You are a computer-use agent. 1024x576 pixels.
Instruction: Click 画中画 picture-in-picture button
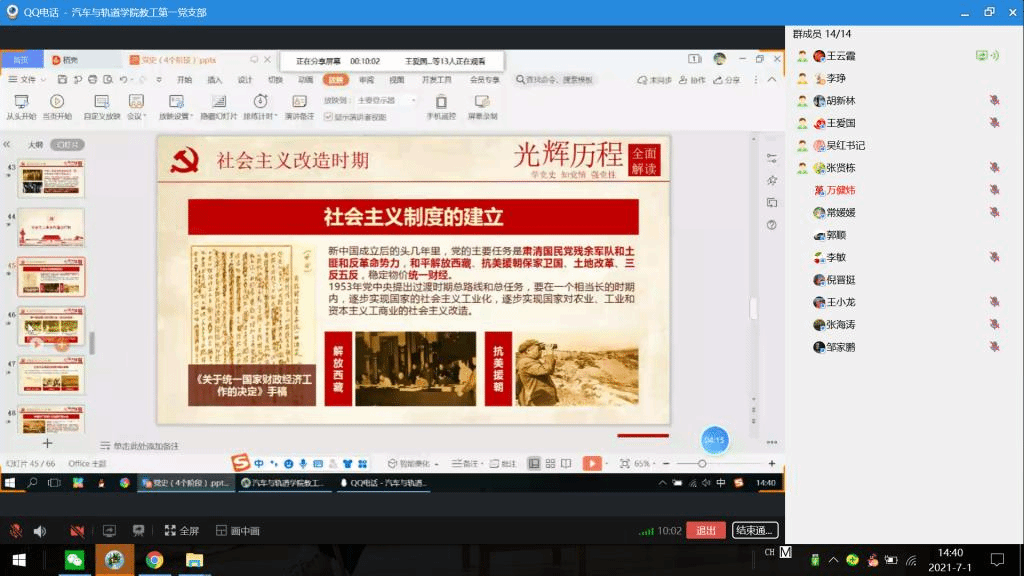click(238, 531)
